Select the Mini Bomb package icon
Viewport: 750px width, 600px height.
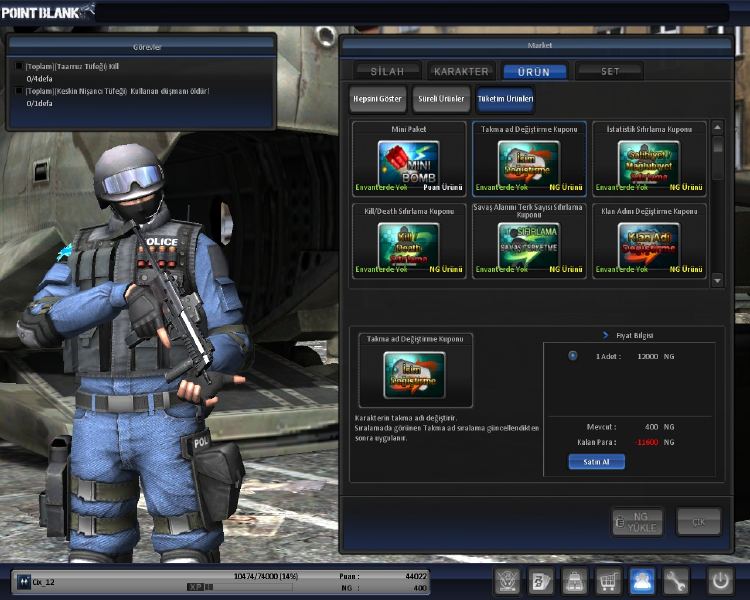pos(408,164)
